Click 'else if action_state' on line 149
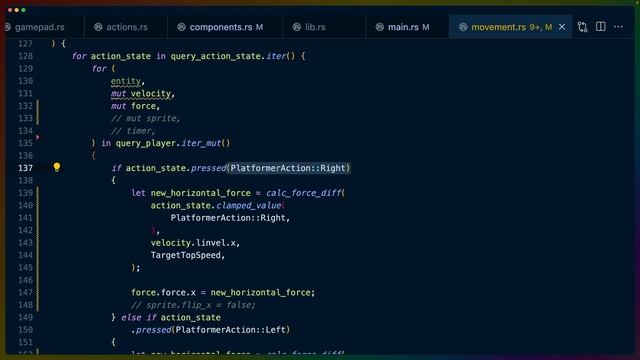Screen dimensions: 640x360 pyautogui.click(x=171, y=317)
